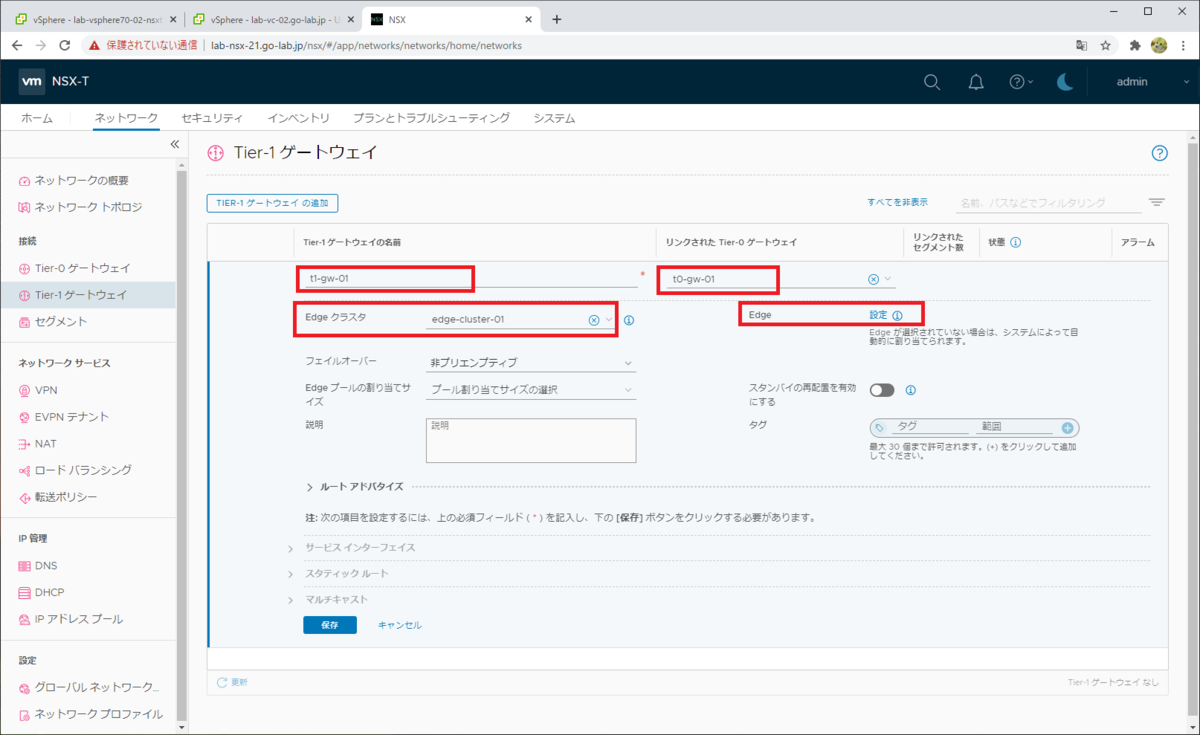Collapse the left navigation with double chevron
The height and width of the screenshot is (735, 1200).
click(x=174, y=145)
